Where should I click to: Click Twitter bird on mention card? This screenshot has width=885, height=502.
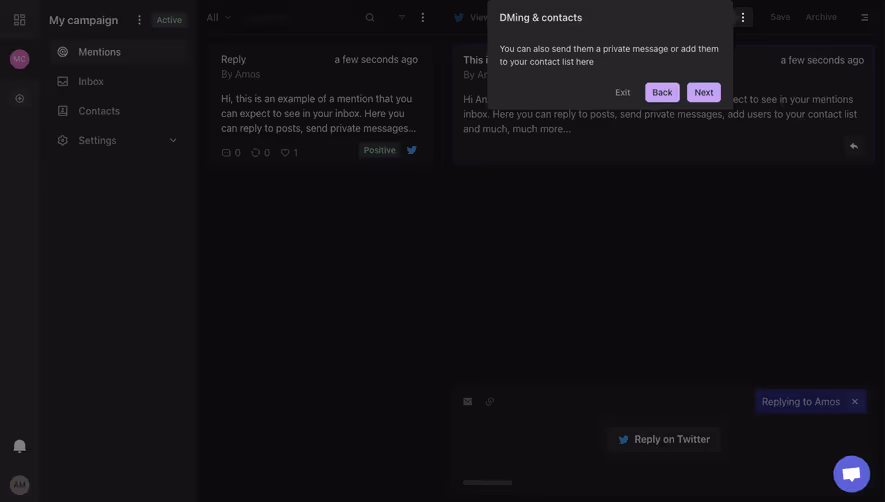coord(412,150)
